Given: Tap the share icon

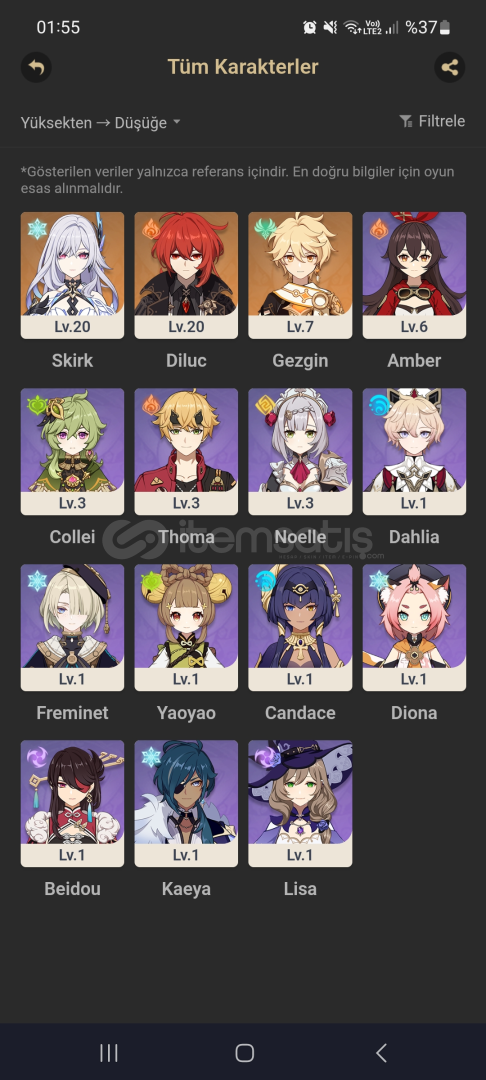Looking at the screenshot, I should (x=450, y=68).
